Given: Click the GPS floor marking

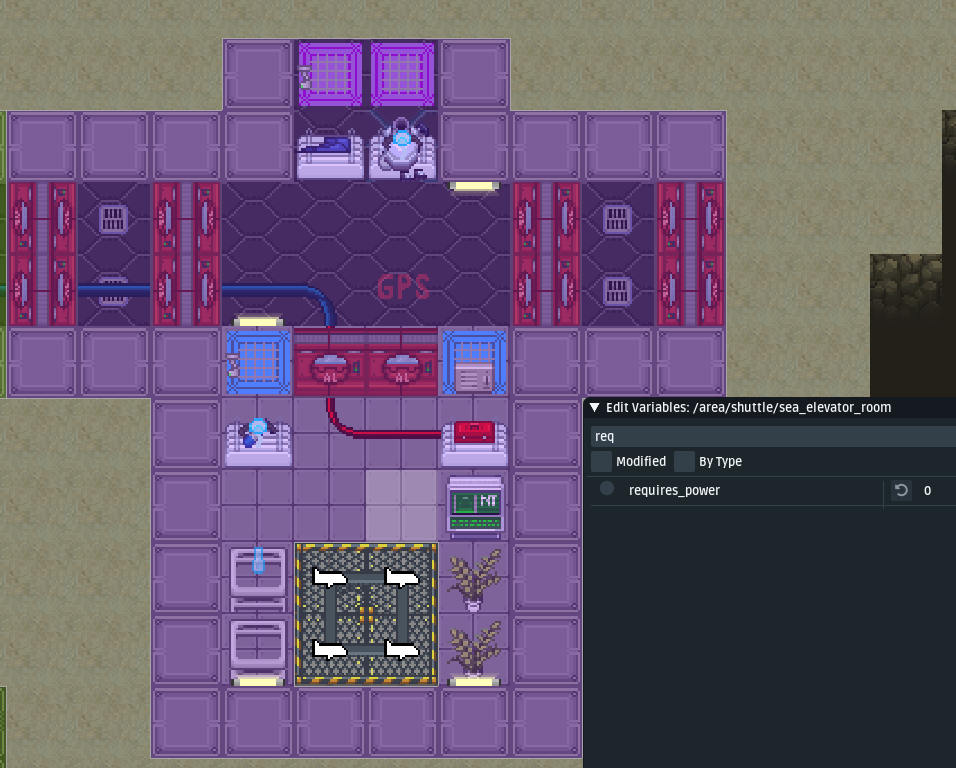Looking at the screenshot, I should [x=403, y=287].
